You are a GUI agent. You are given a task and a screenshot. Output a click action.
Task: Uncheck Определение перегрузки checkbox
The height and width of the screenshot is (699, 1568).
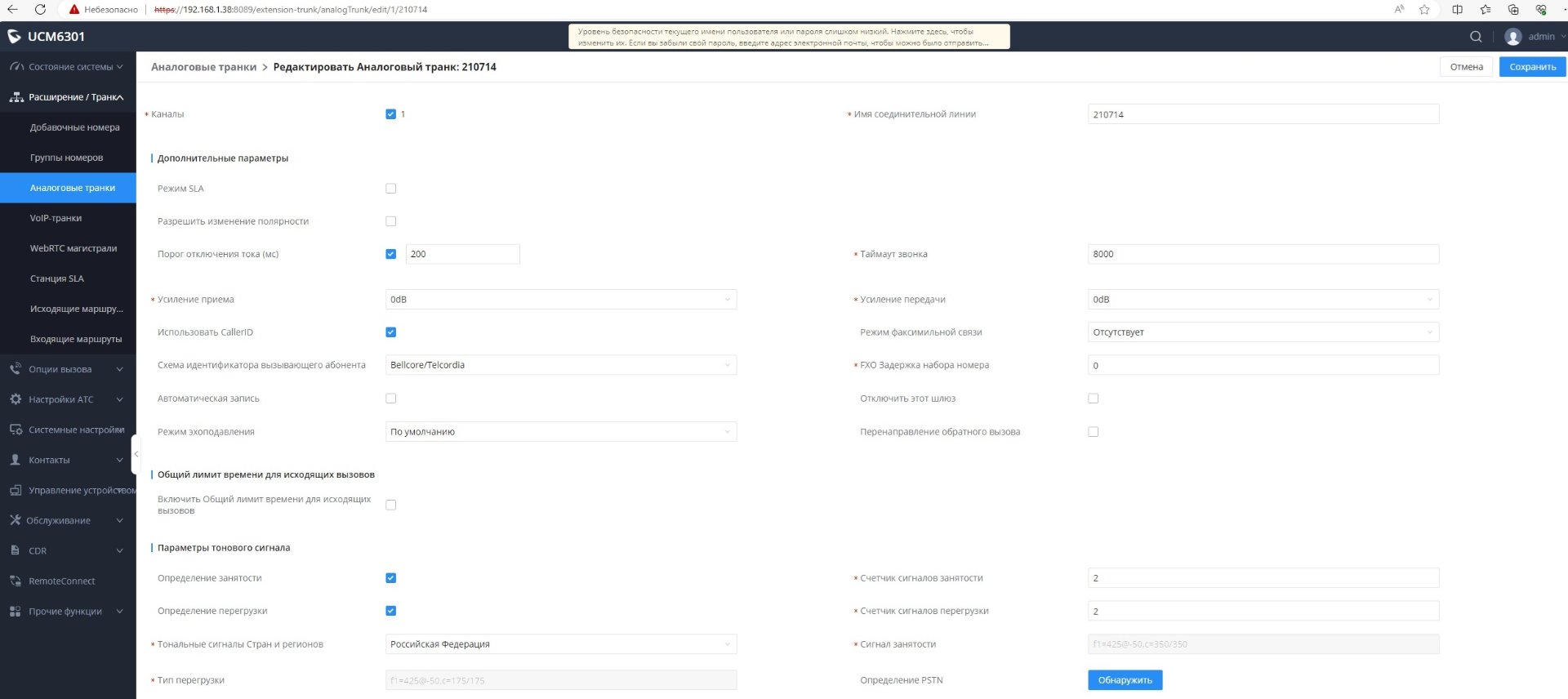tap(390, 611)
